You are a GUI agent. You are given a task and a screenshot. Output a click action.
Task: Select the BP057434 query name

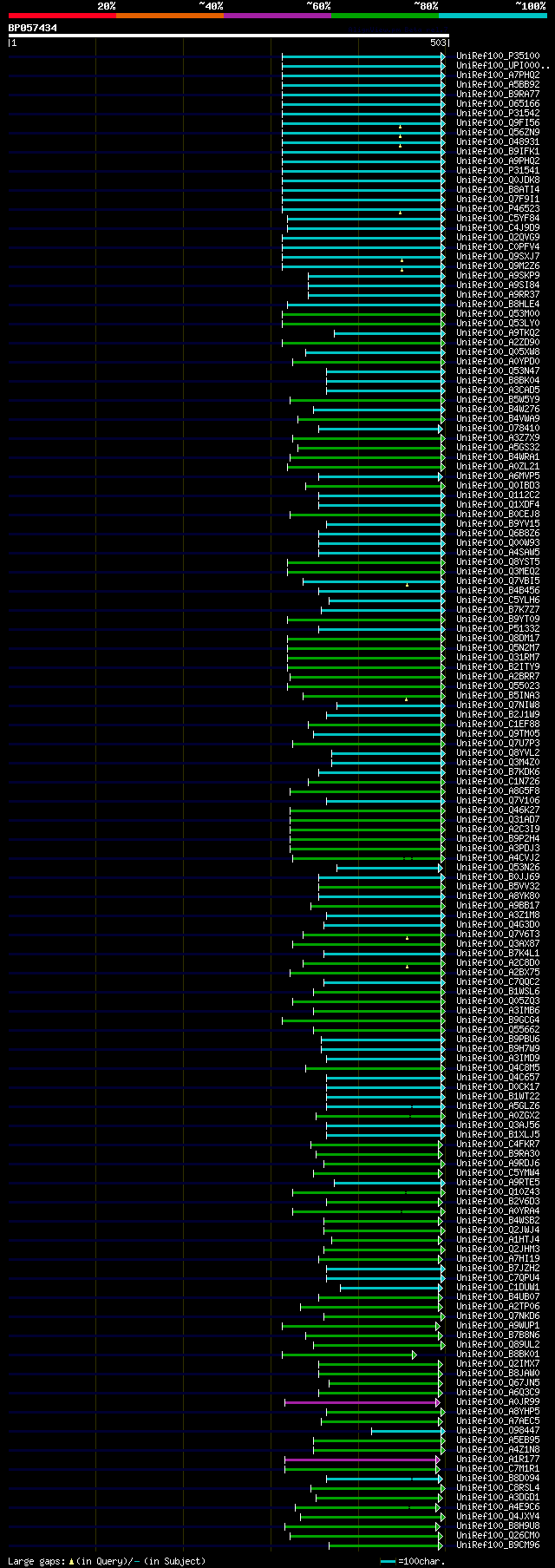(x=33, y=29)
